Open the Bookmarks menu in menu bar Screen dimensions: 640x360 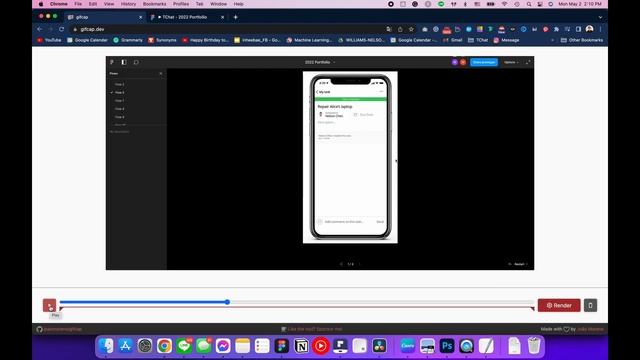(x=154, y=4)
